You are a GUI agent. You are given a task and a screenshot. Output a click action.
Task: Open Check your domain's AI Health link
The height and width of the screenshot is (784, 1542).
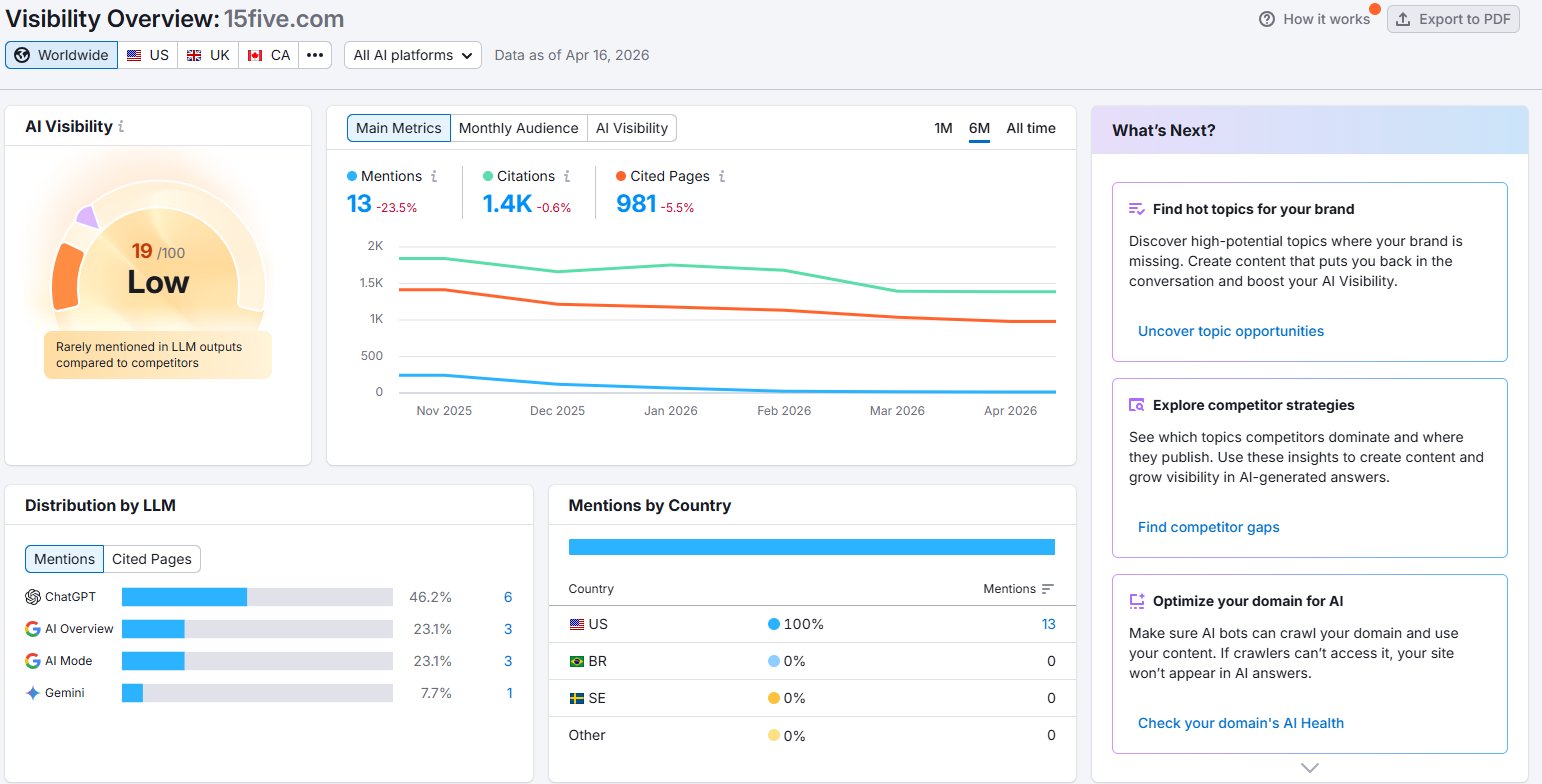[x=1241, y=723]
